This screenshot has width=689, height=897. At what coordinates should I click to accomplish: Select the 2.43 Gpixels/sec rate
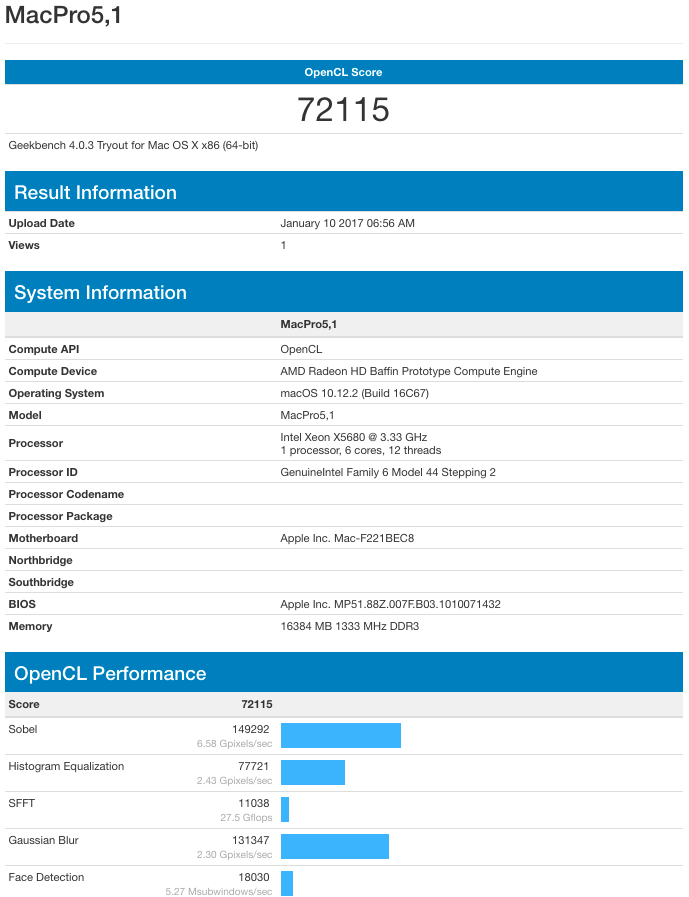point(235,781)
